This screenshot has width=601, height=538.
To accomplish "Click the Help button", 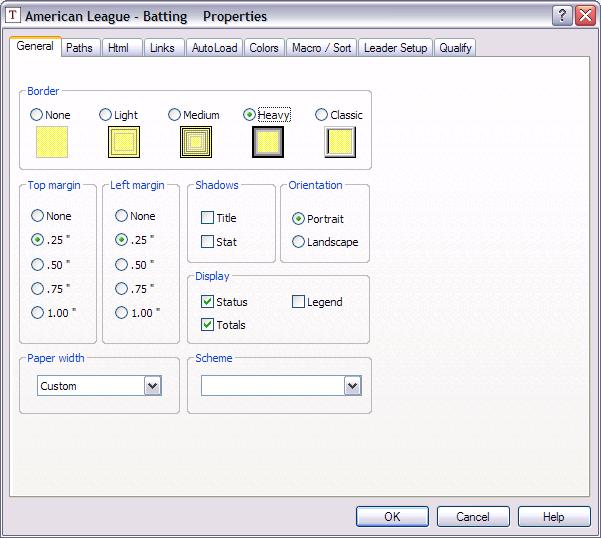I will click(x=554, y=517).
